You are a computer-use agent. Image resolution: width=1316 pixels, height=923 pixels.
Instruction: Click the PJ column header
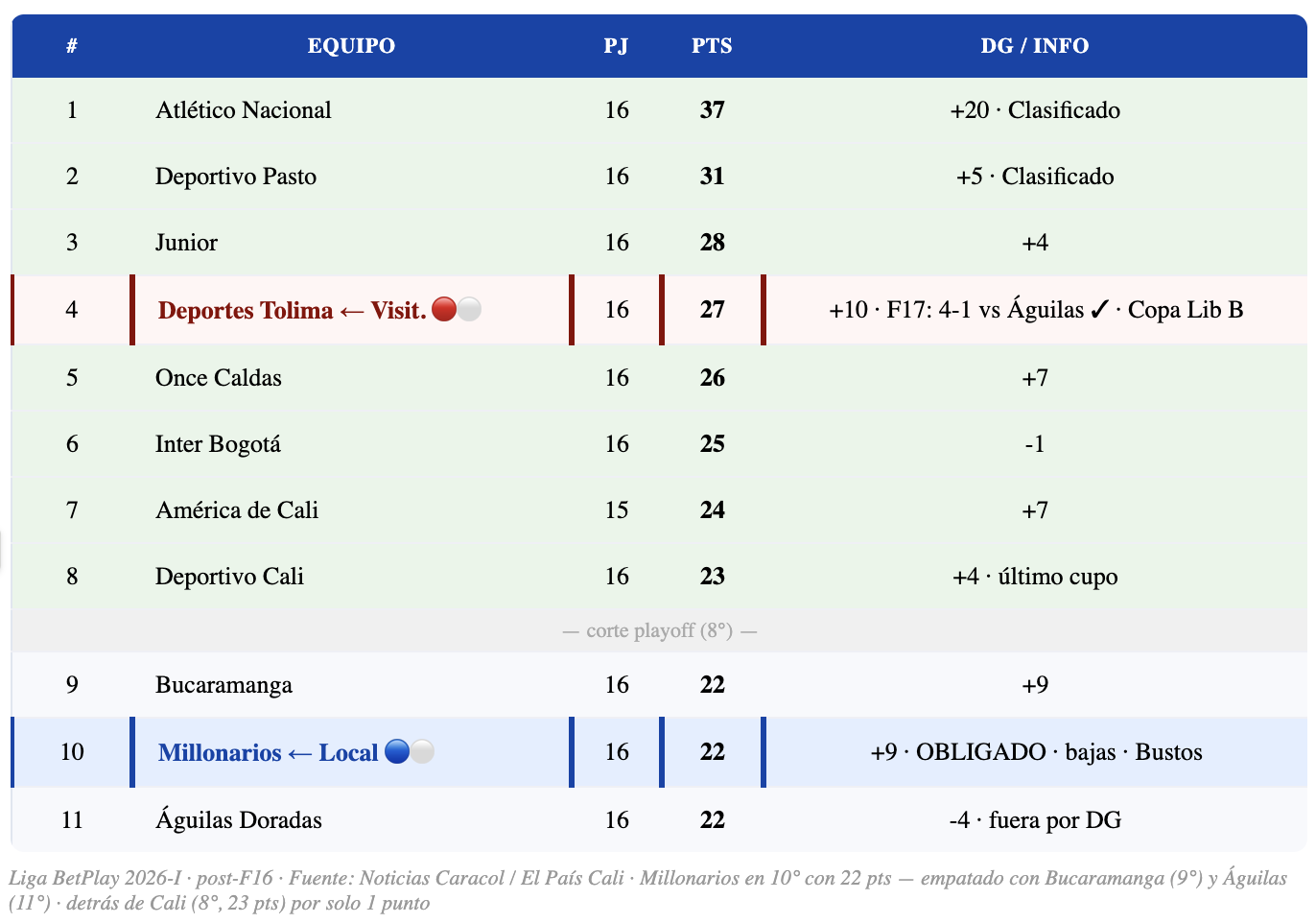616,45
